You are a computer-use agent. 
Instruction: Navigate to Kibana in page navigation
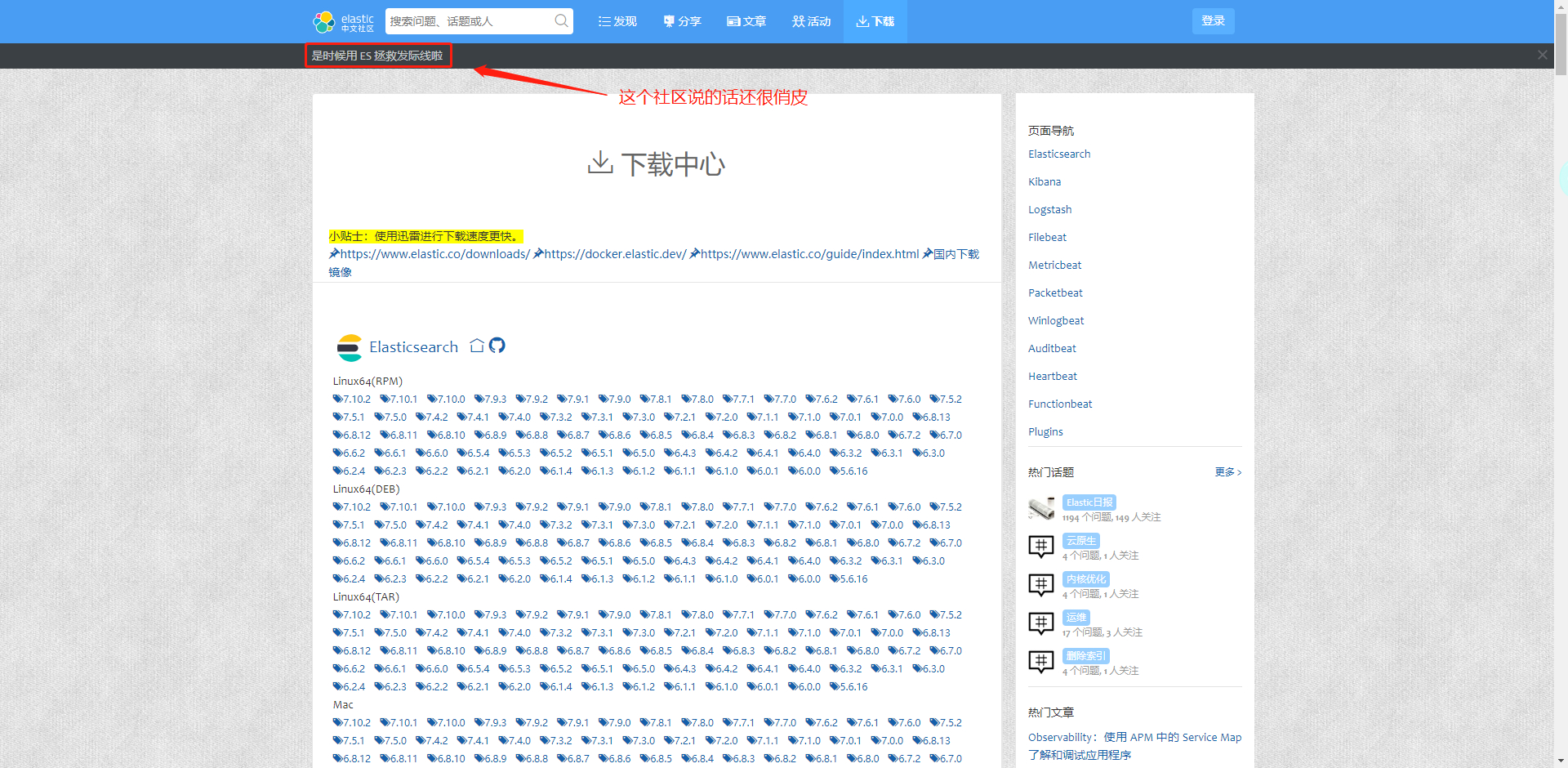1045,181
